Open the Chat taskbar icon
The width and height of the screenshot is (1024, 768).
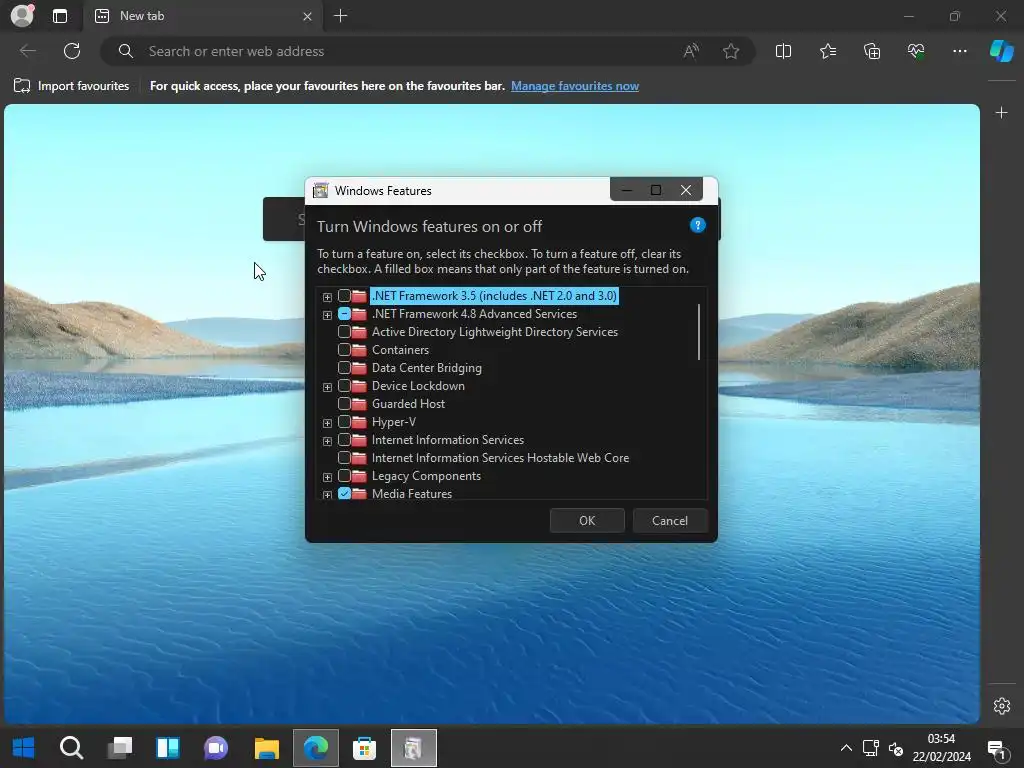pyautogui.click(x=216, y=748)
